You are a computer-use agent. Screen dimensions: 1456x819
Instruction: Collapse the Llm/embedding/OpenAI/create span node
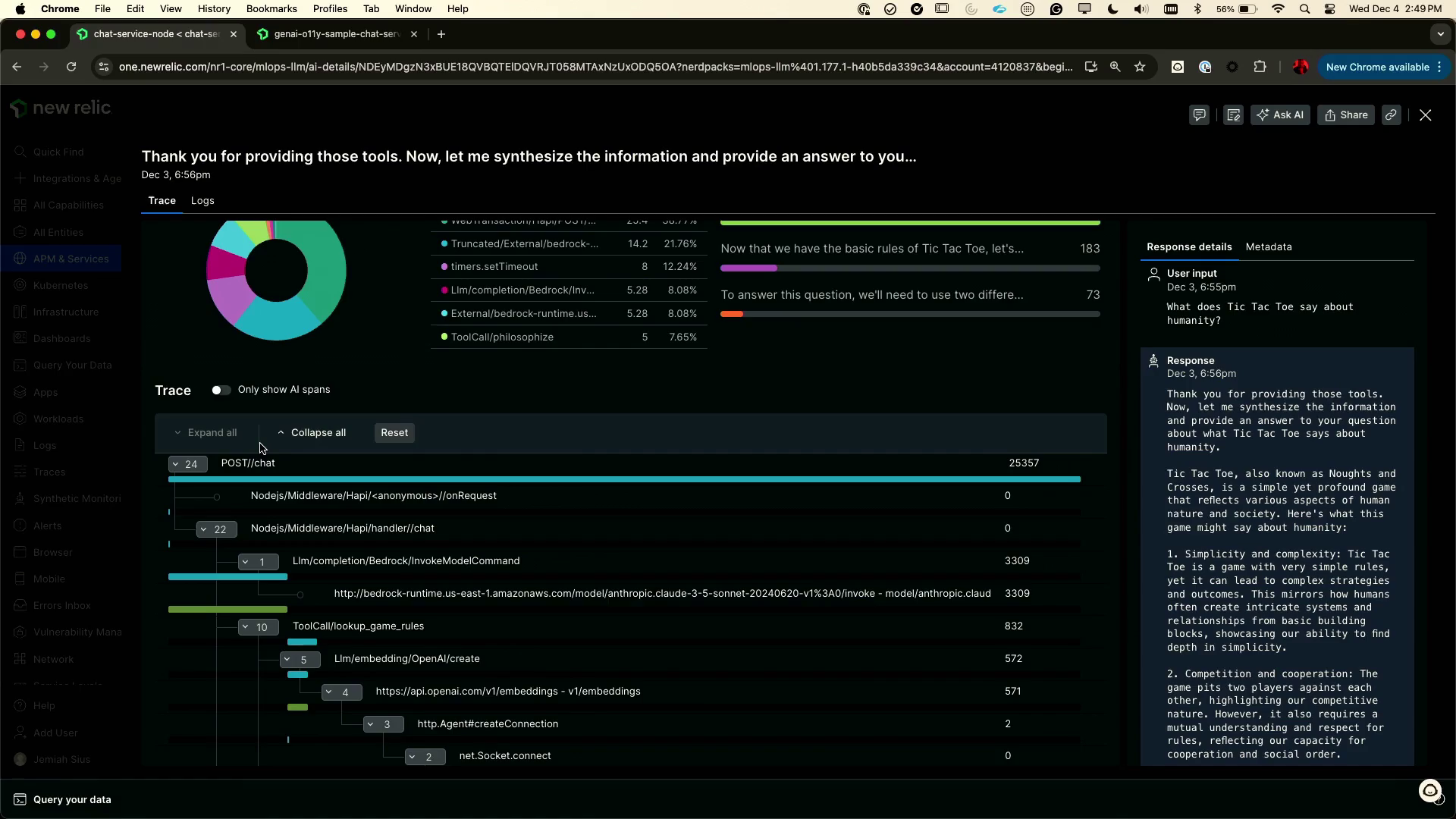(300, 660)
